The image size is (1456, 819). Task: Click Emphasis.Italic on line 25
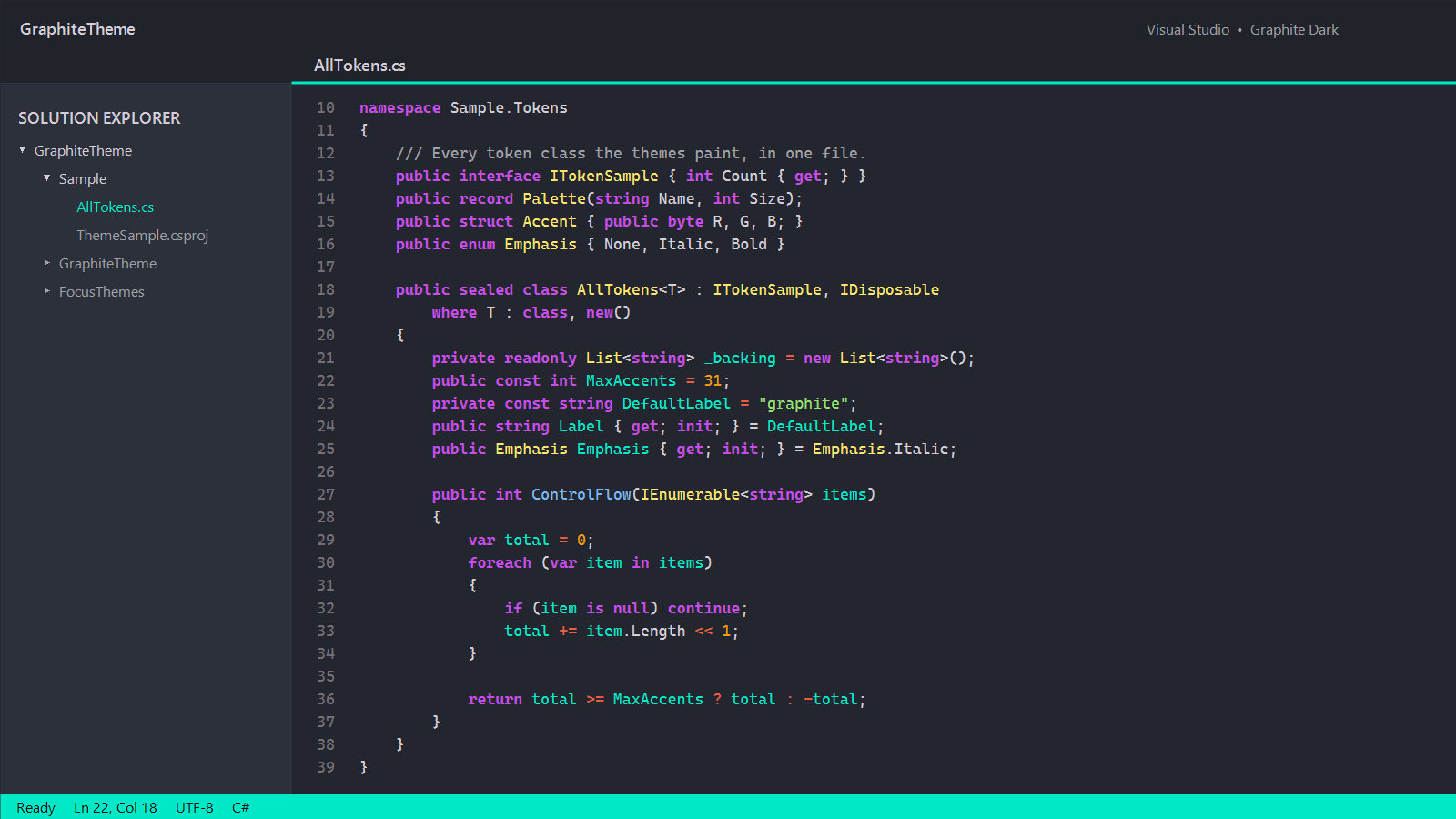click(x=880, y=449)
